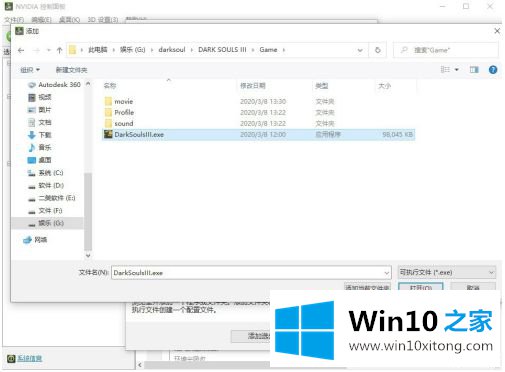Viewport: 505px width, 372px height.
Task: Open Edit menu in NVIDIA Control Panel
Action: [x=41, y=20]
